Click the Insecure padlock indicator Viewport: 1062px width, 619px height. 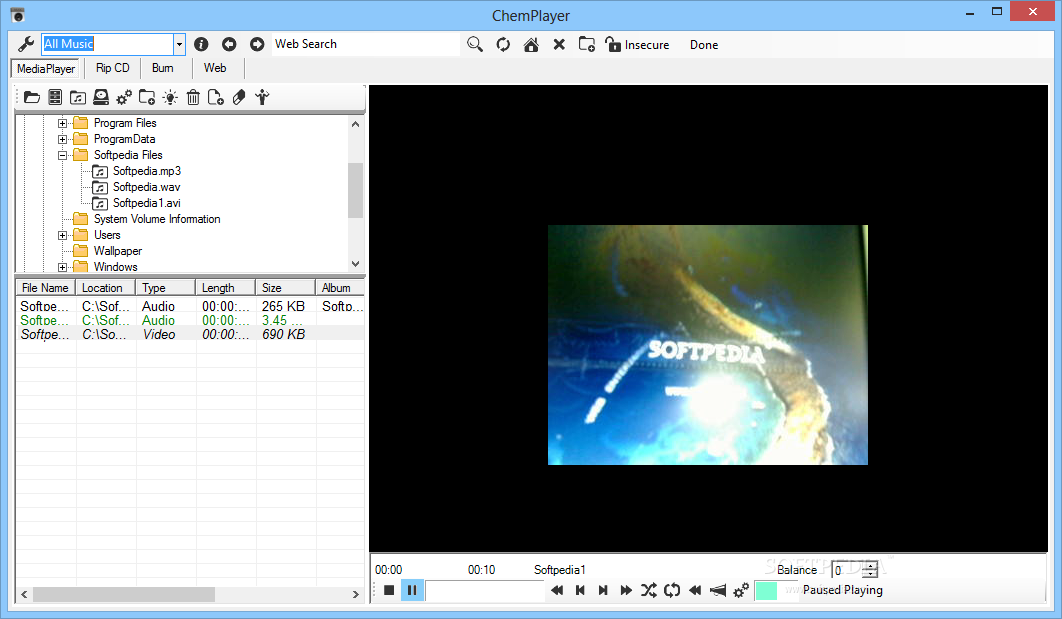tap(637, 45)
